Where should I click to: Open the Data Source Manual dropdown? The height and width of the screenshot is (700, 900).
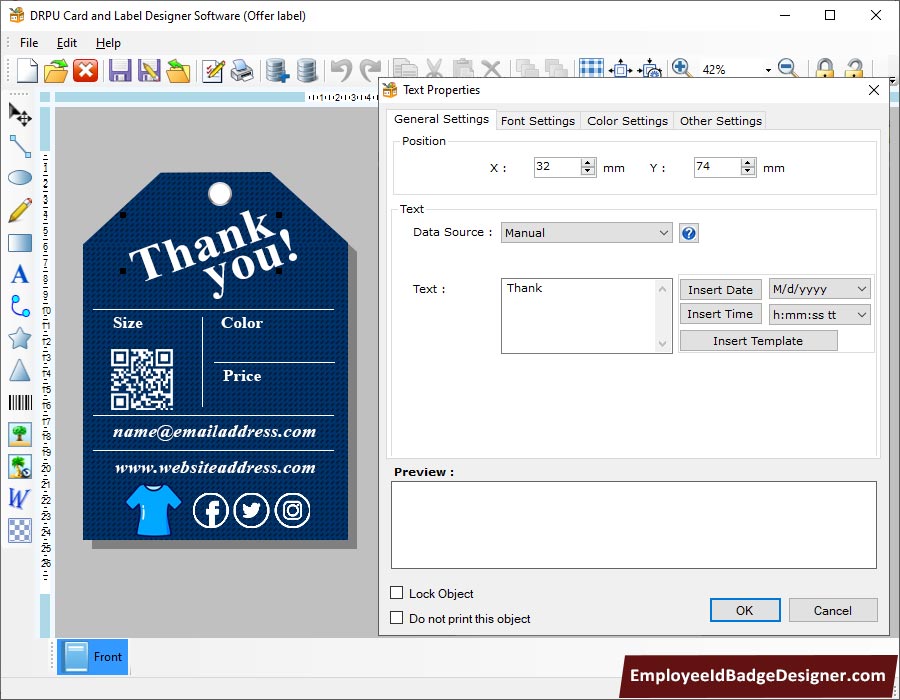[x=586, y=233]
